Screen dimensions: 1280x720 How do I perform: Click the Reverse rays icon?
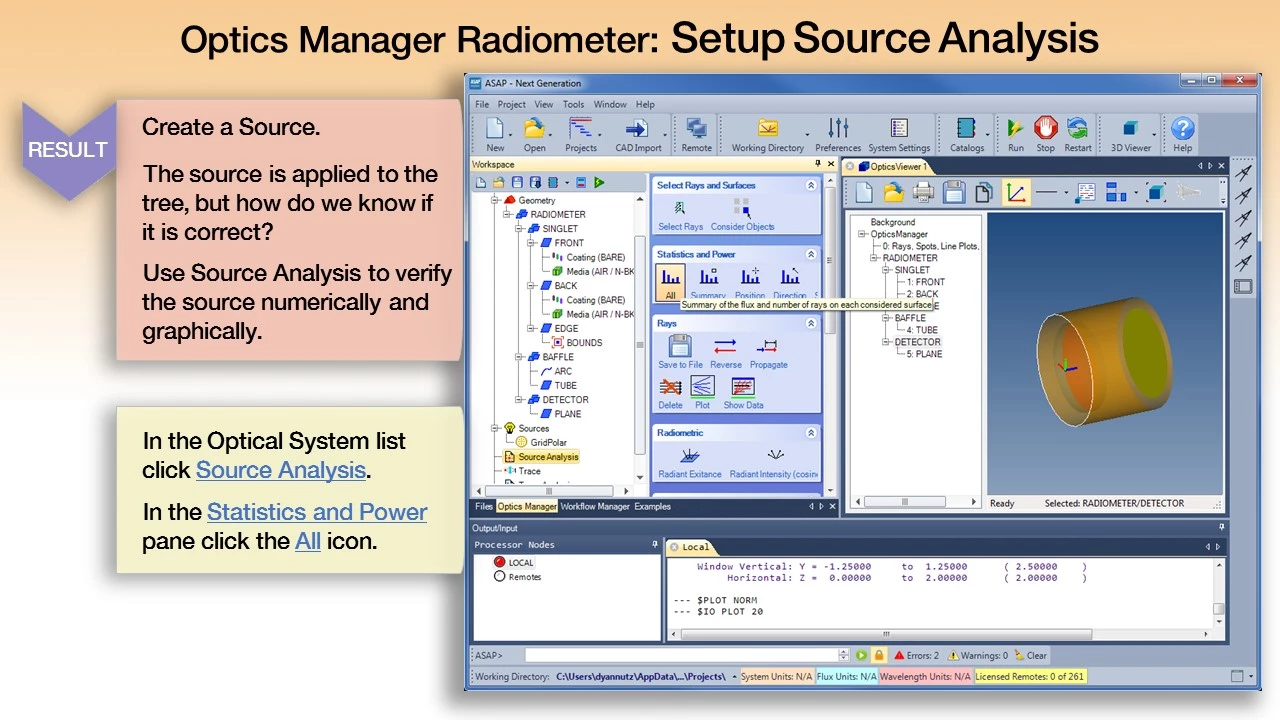click(725, 350)
